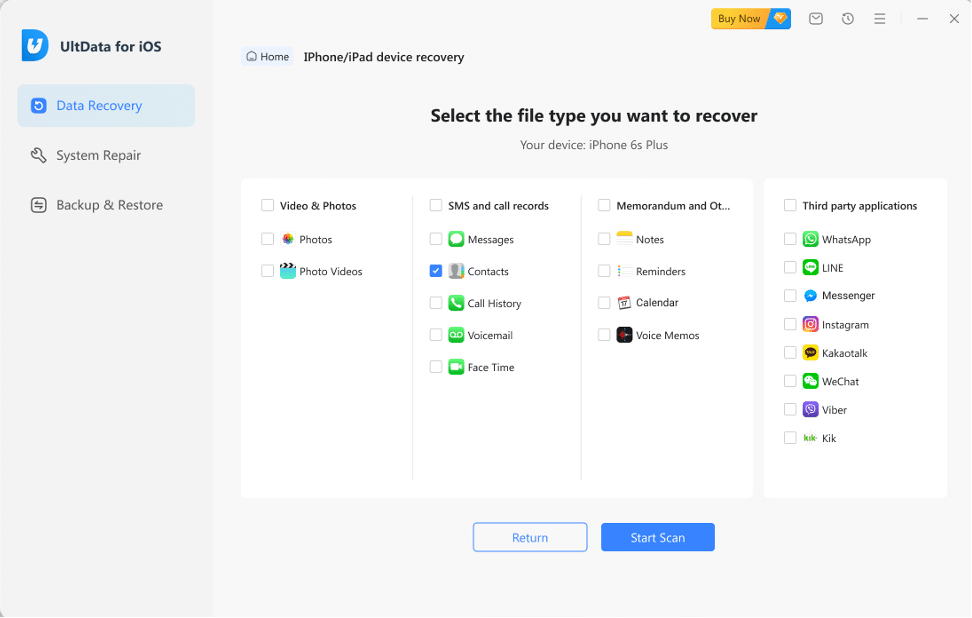Click the Buy Now button
This screenshot has width=972, height=618.
(738, 18)
